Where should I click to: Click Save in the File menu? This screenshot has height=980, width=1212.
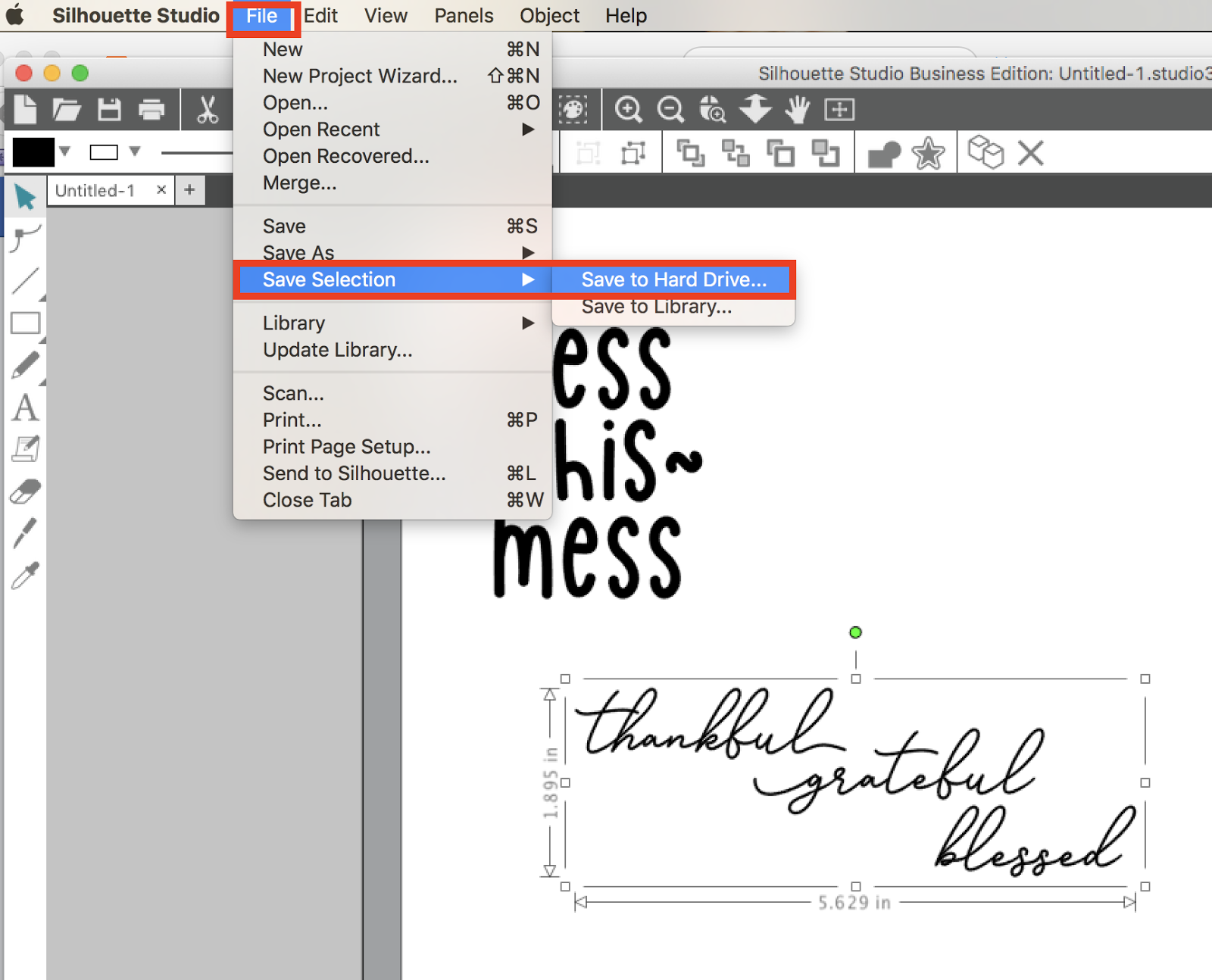click(392, 226)
